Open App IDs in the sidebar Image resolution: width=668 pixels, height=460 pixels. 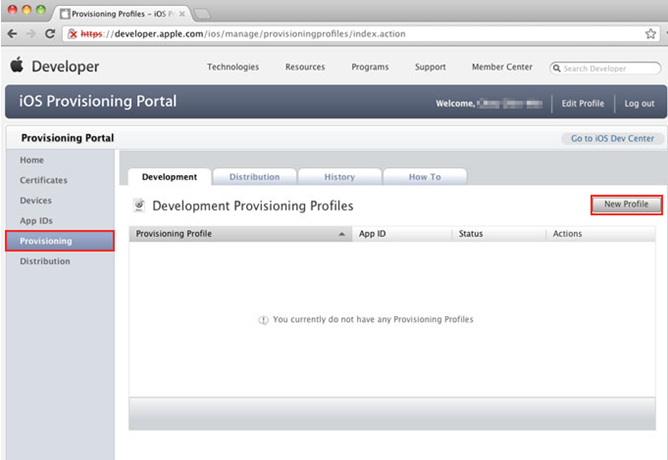pos(36,221)
